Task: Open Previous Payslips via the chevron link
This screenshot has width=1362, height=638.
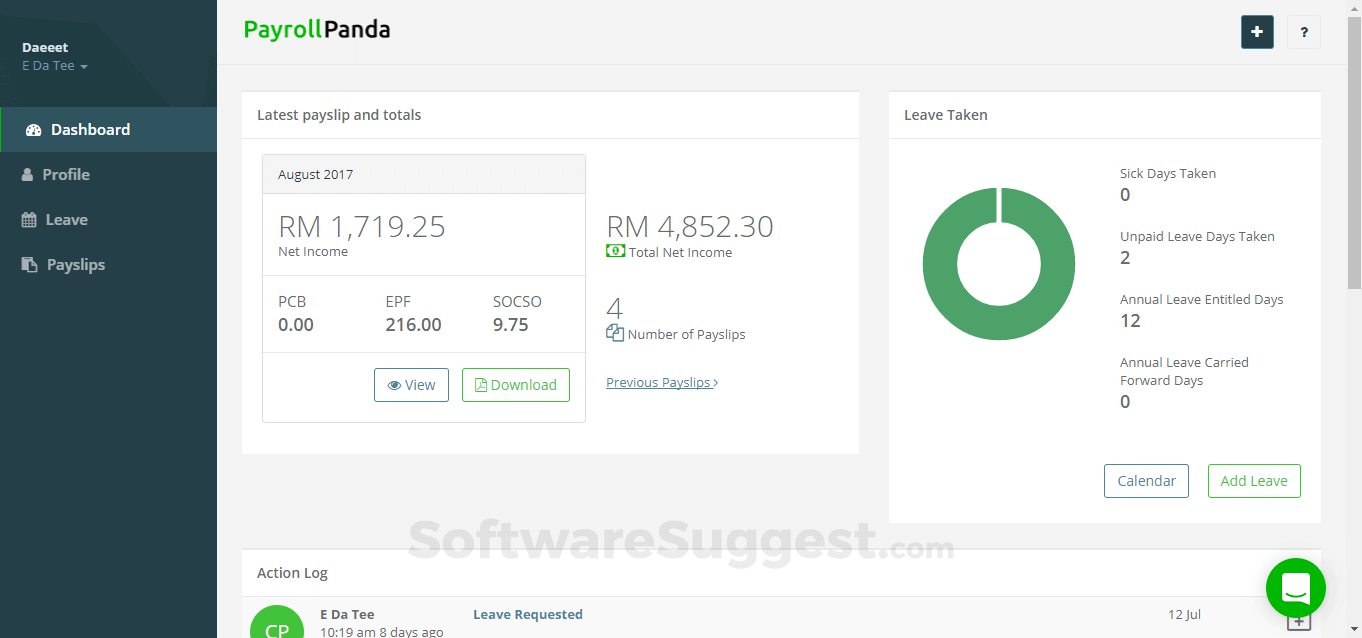Action: coord(713,381)
